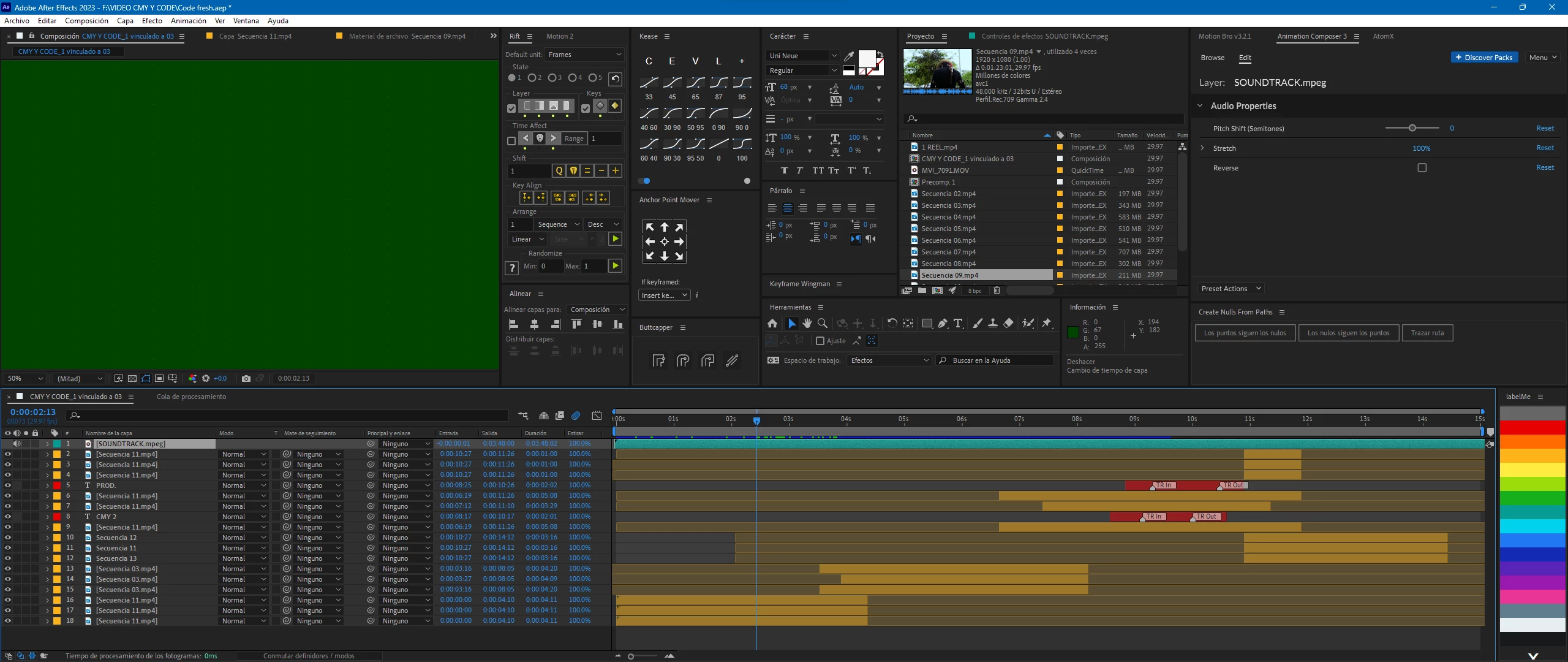Pick the Eraser tool
This screenshot has width=1568, height=662.
point(1008,323)
